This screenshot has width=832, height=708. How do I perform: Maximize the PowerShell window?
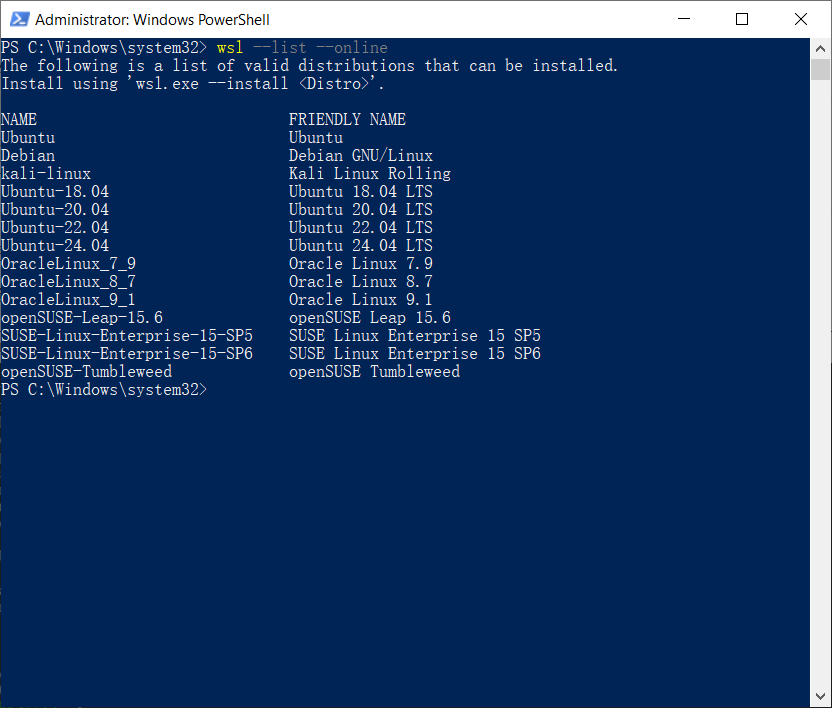click(x=742, y=19)
